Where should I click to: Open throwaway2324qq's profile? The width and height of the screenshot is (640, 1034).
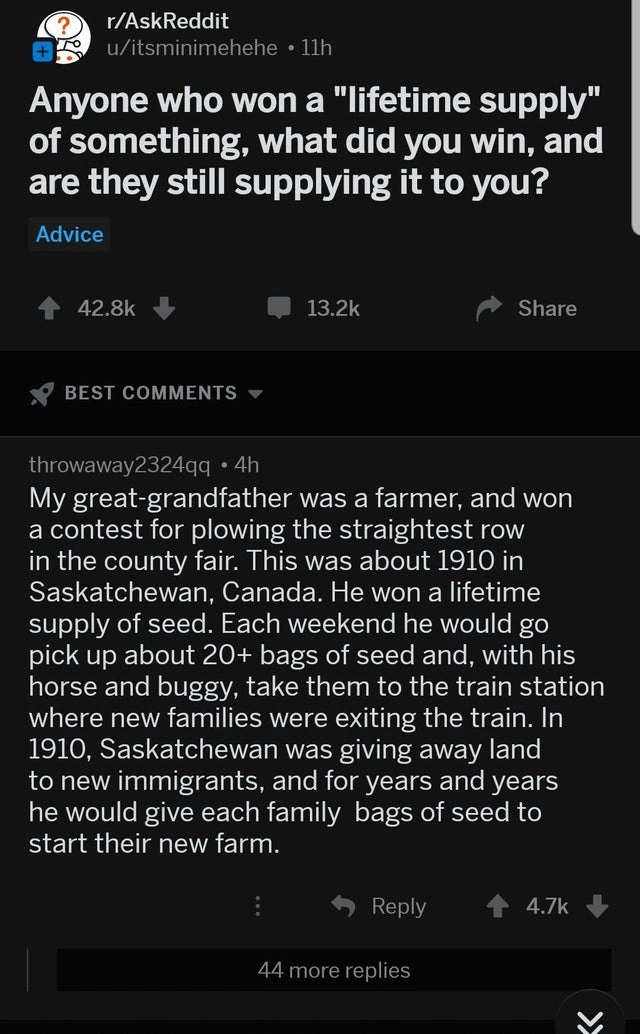click(x=120, y=464)
